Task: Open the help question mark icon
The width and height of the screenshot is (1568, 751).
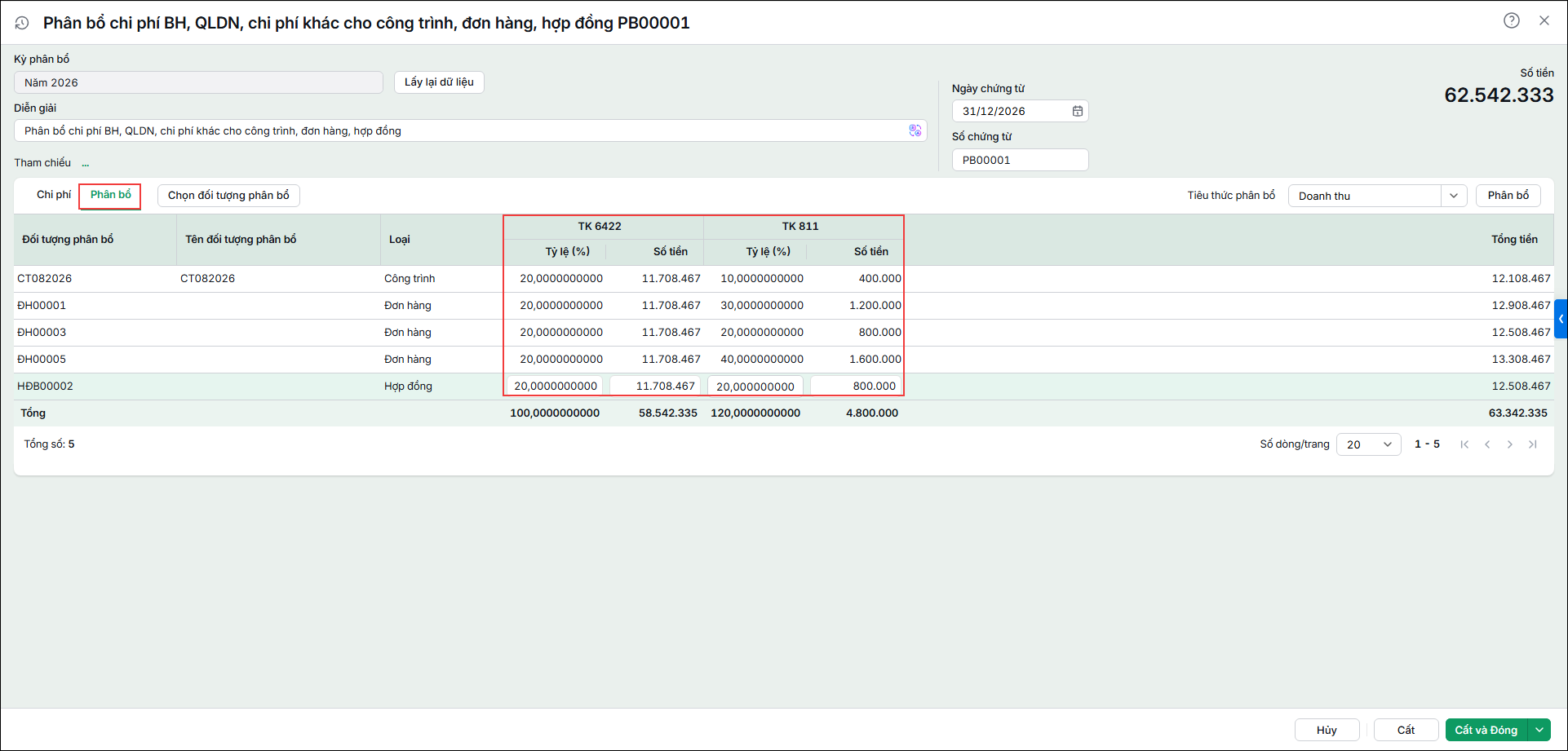Action: 1512,21
